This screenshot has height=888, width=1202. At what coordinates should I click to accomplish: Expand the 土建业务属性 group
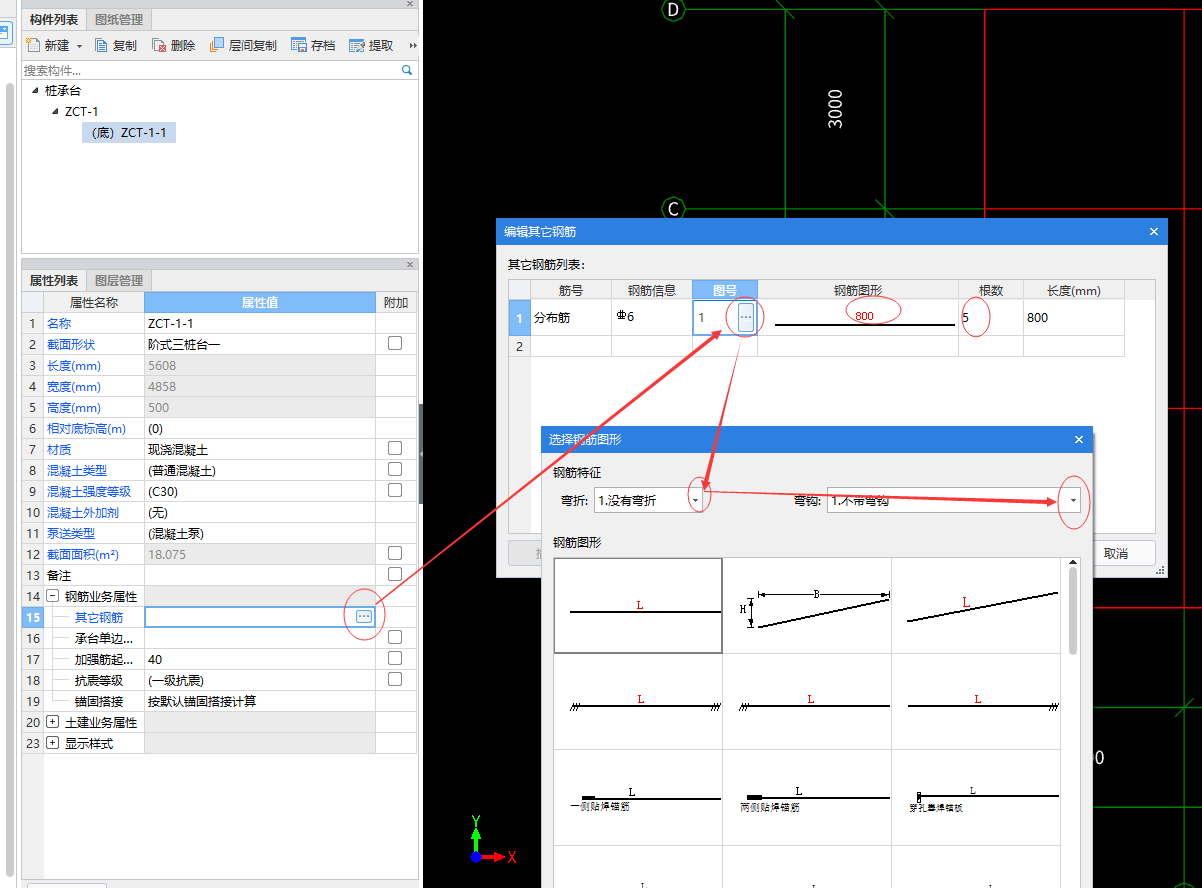(x=52, y=722)
